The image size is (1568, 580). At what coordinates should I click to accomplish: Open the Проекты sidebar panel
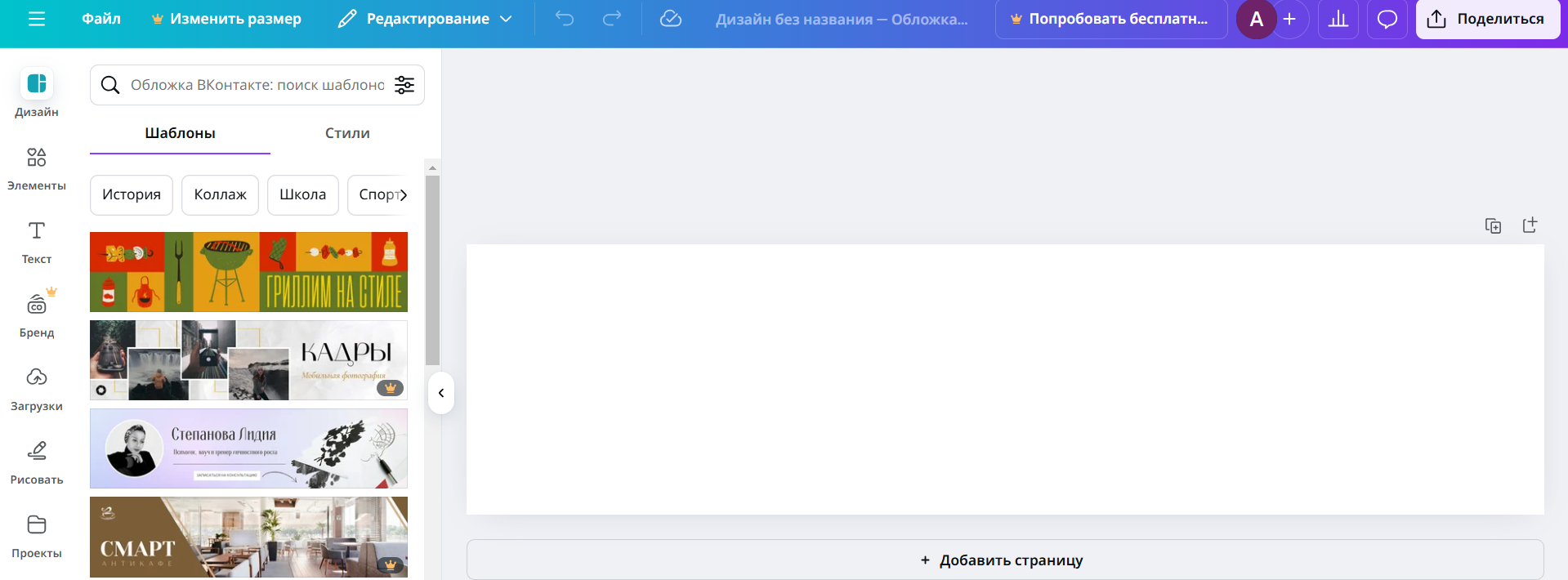[37, 536]
